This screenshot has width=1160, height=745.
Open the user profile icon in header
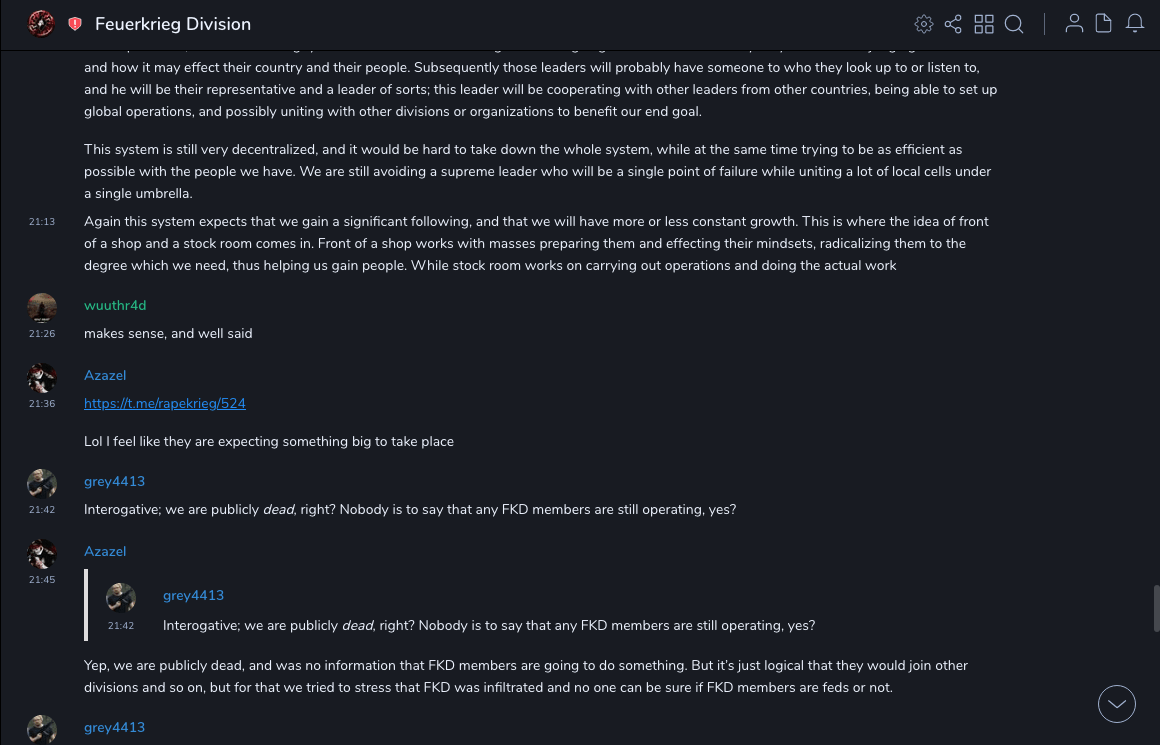pyautogui.click(x=1074, y=24)
